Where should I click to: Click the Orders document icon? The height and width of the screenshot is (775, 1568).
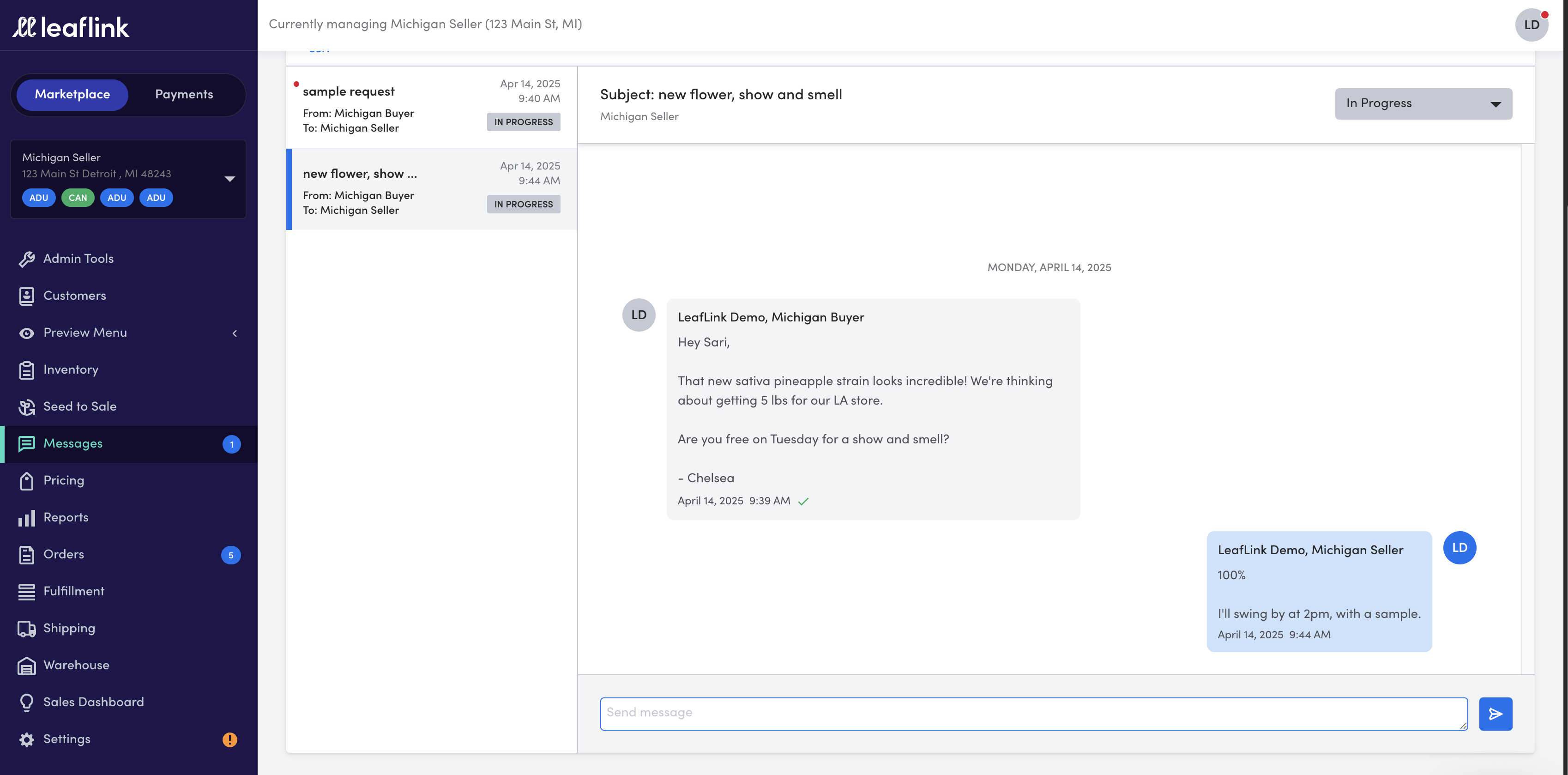pos(27,555)
